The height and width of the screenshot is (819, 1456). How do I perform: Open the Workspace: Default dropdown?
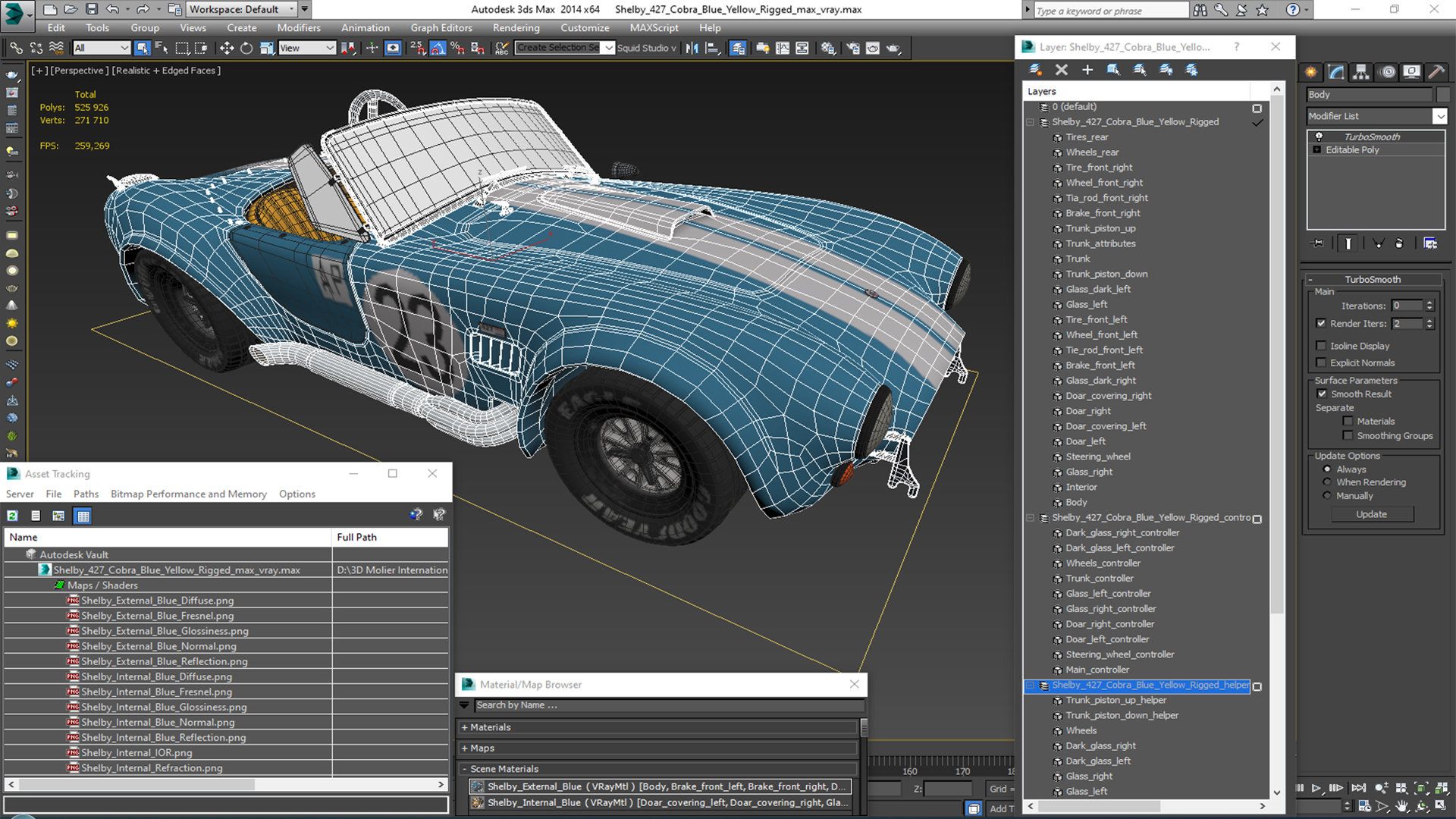[x=242, y=9]
